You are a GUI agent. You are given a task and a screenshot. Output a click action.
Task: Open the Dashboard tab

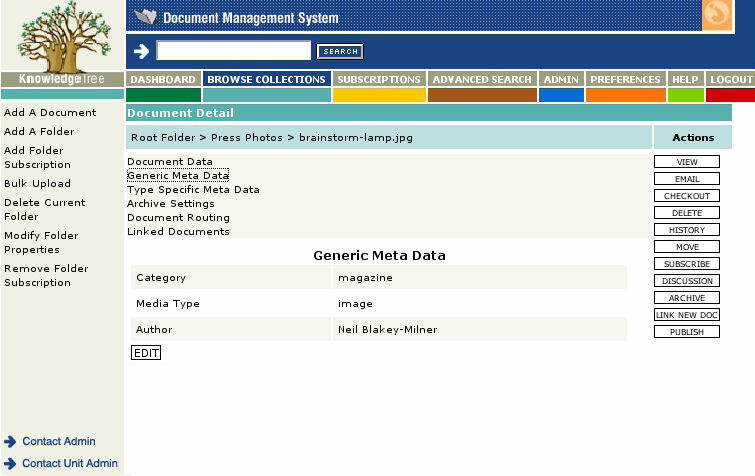click(x=163, y=80)
